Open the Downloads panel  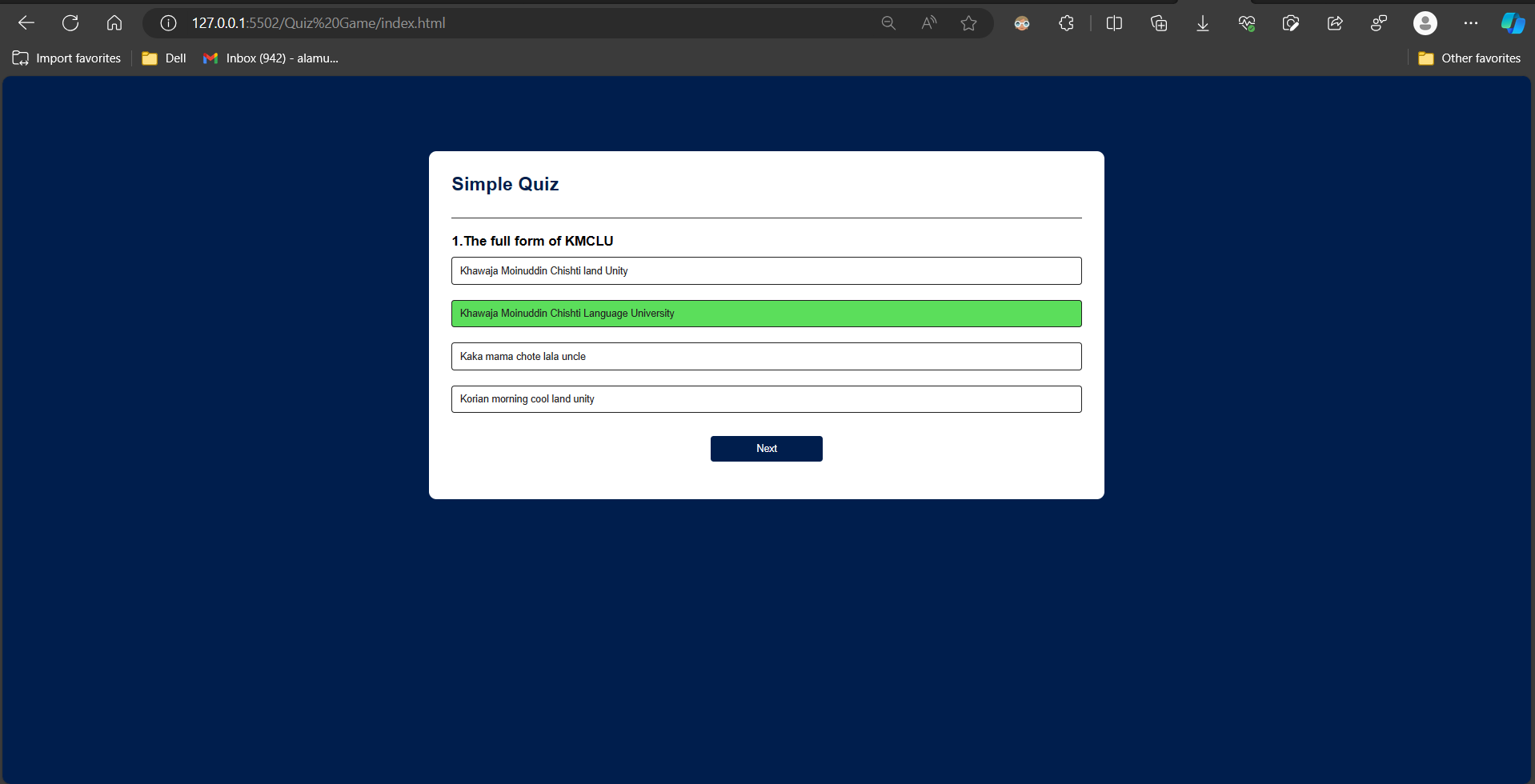1202,23
